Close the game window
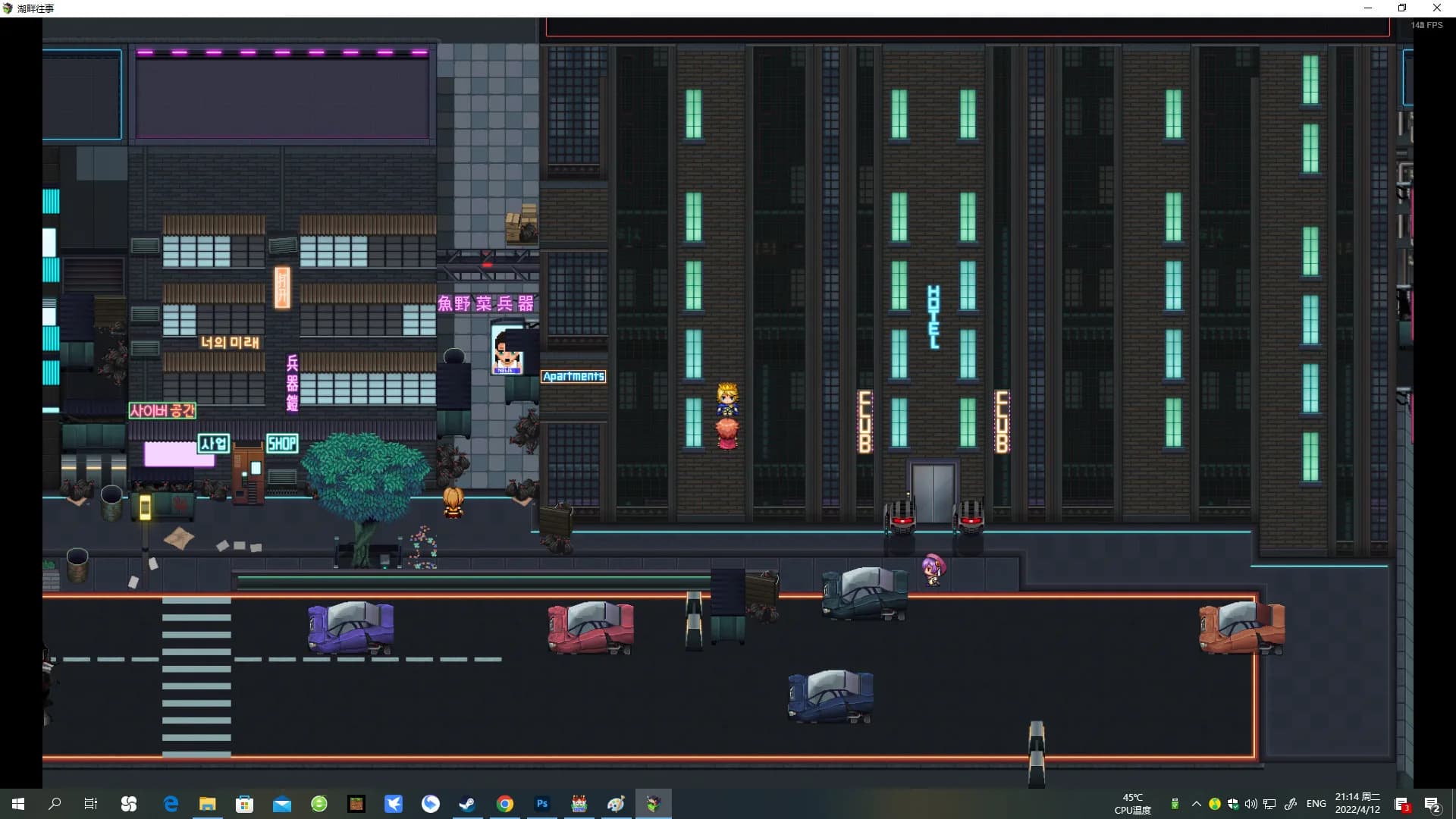1456x819 pixels. (1436, 8)
